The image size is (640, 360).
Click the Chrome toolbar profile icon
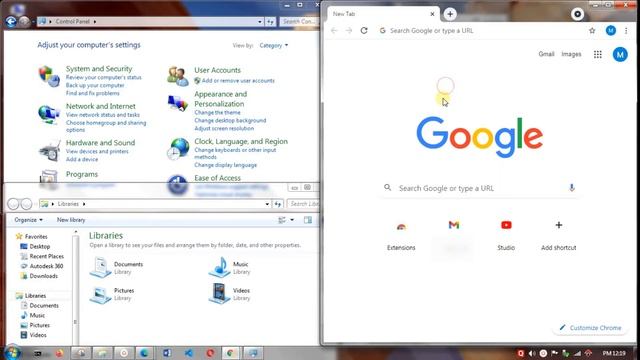click(x=611, y=31)
